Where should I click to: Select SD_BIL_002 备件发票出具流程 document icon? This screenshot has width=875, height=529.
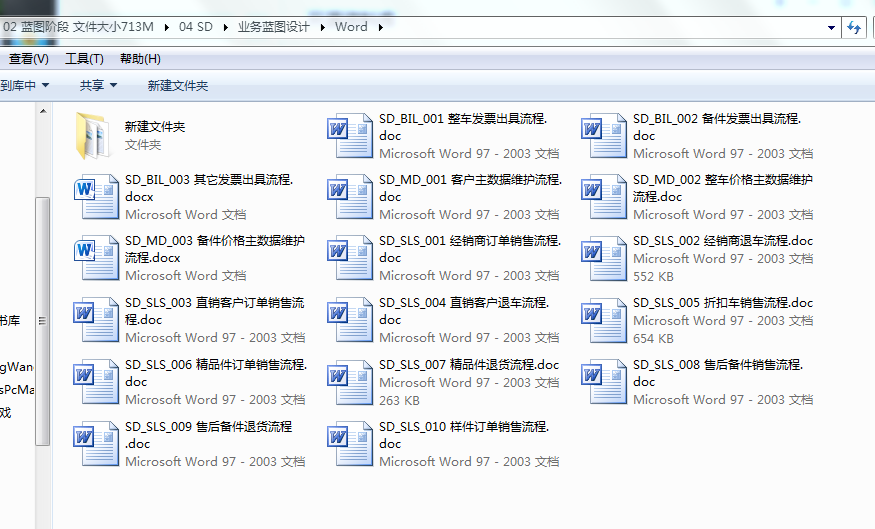point(604,136)
